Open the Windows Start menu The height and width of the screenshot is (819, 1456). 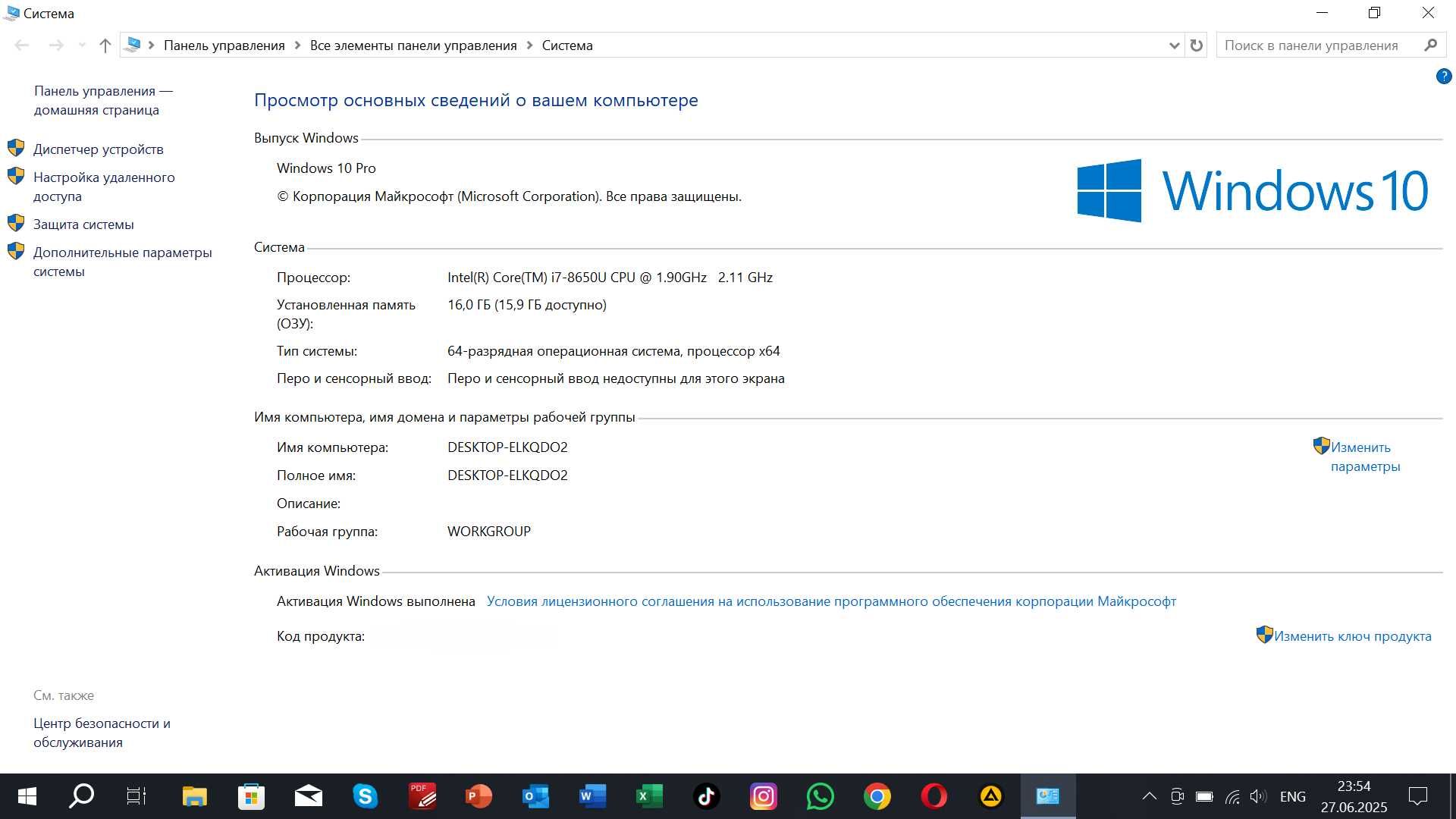27,796
